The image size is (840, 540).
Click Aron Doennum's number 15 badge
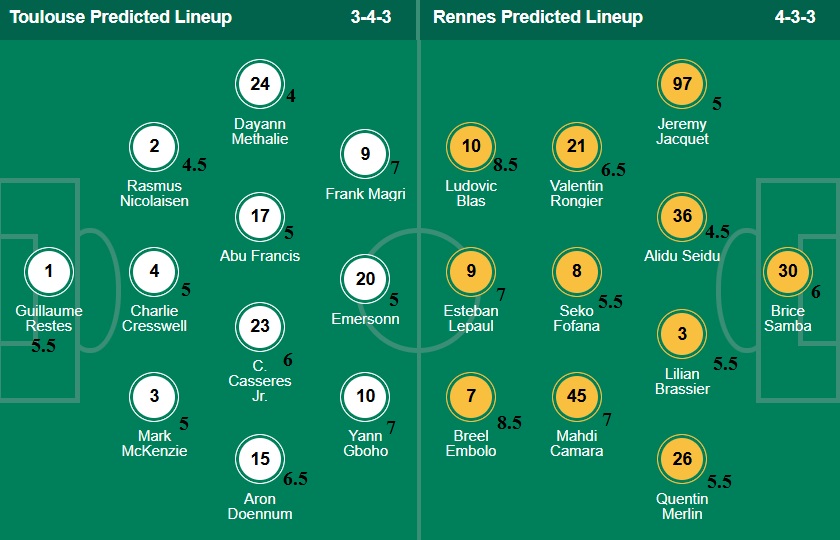pos(260,459)
